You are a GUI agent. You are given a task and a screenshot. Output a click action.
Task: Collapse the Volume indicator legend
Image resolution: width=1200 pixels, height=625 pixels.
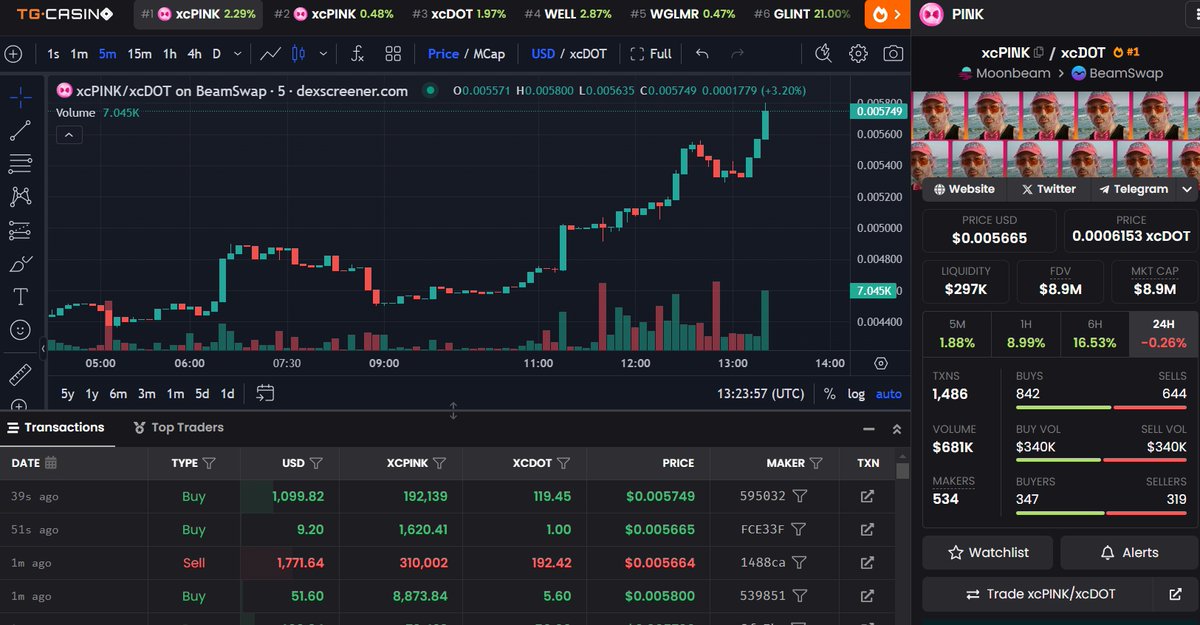coord(69,135)
